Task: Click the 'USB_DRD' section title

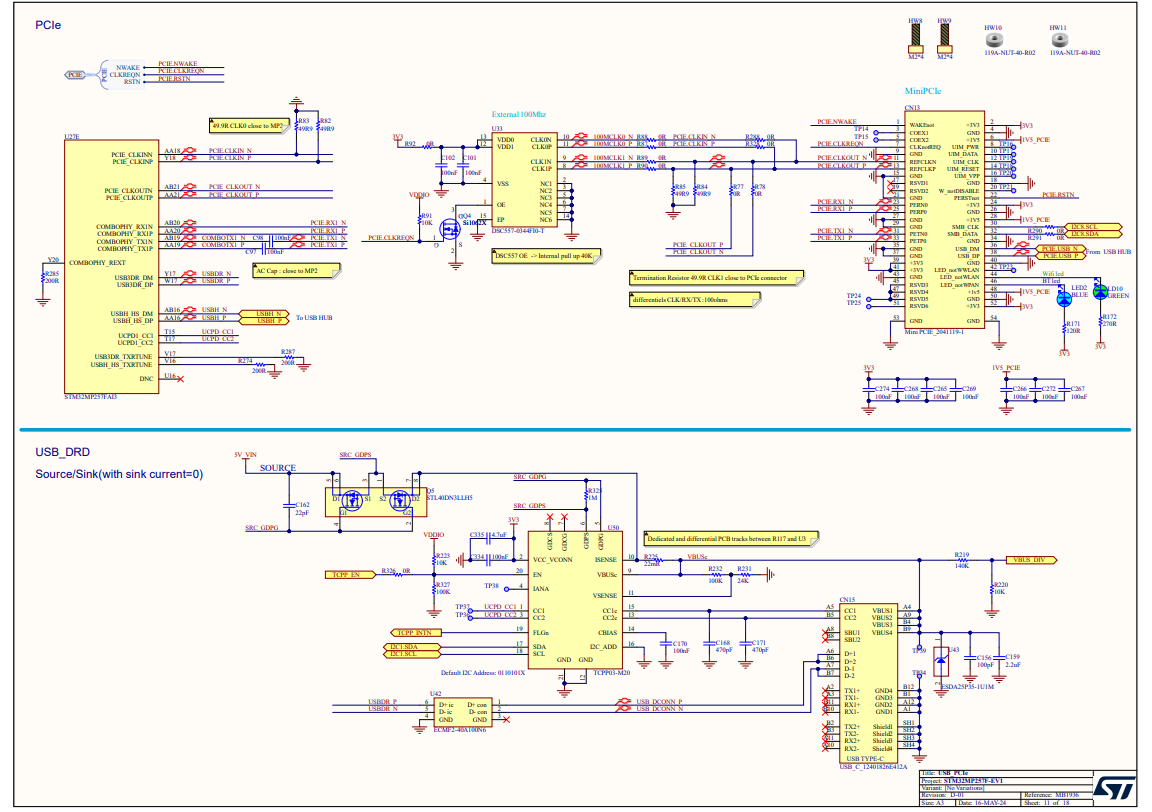Action: pyautogui.click(x=62, y=452)
